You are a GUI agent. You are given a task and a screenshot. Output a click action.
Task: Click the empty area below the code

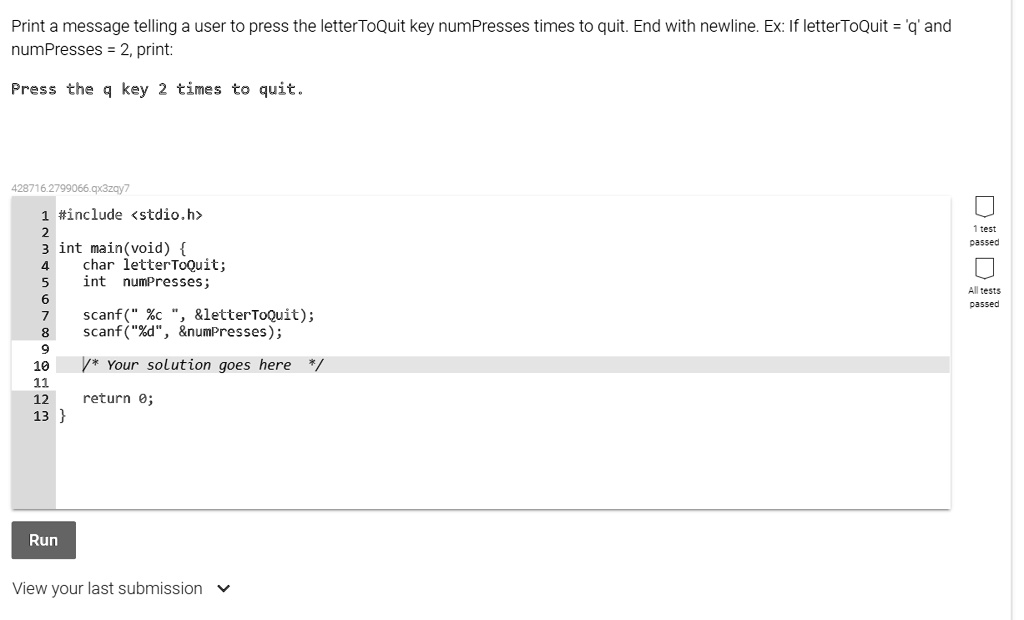click(503, 465)
